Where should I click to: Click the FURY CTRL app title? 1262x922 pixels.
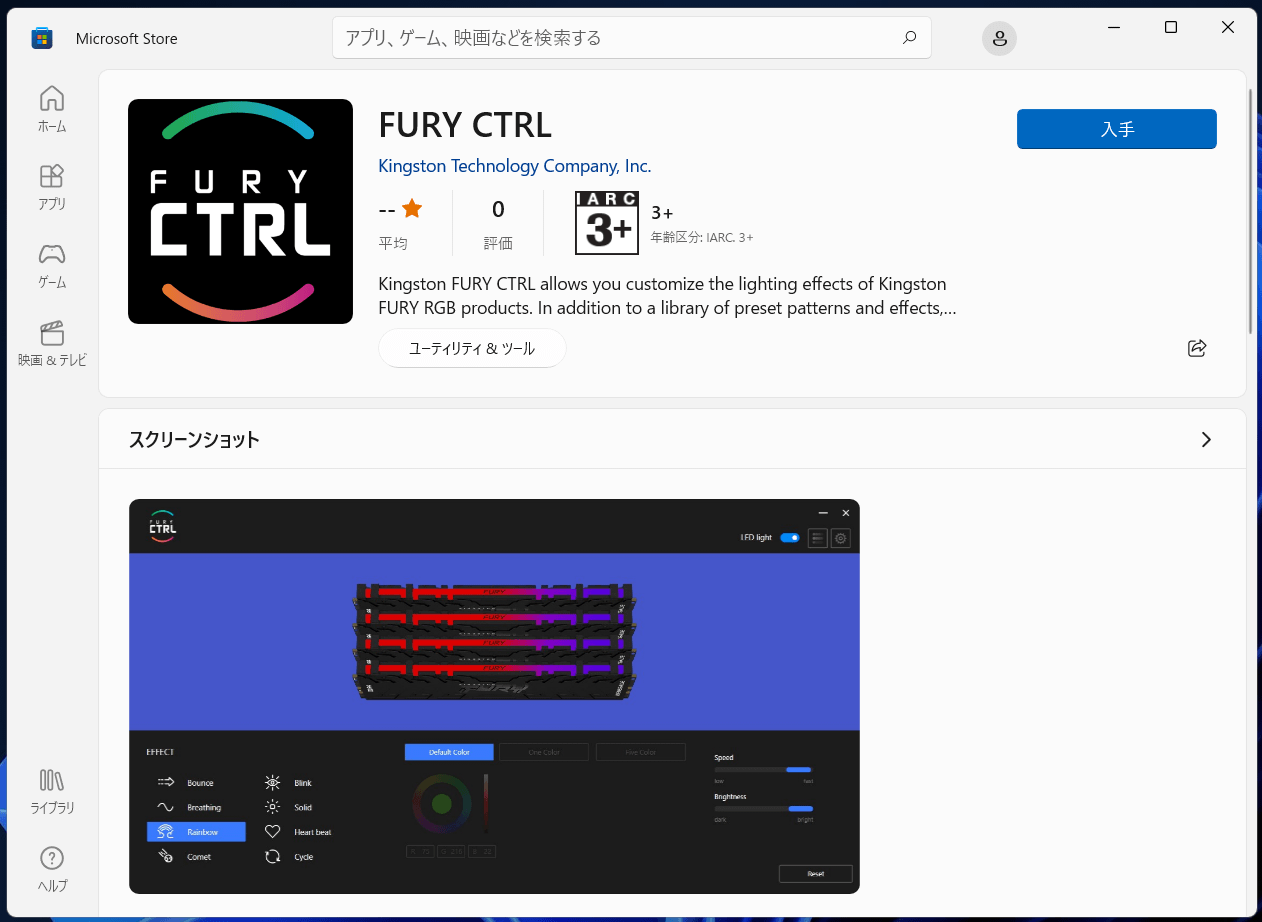pyautogui.click(x=465, y=125)
